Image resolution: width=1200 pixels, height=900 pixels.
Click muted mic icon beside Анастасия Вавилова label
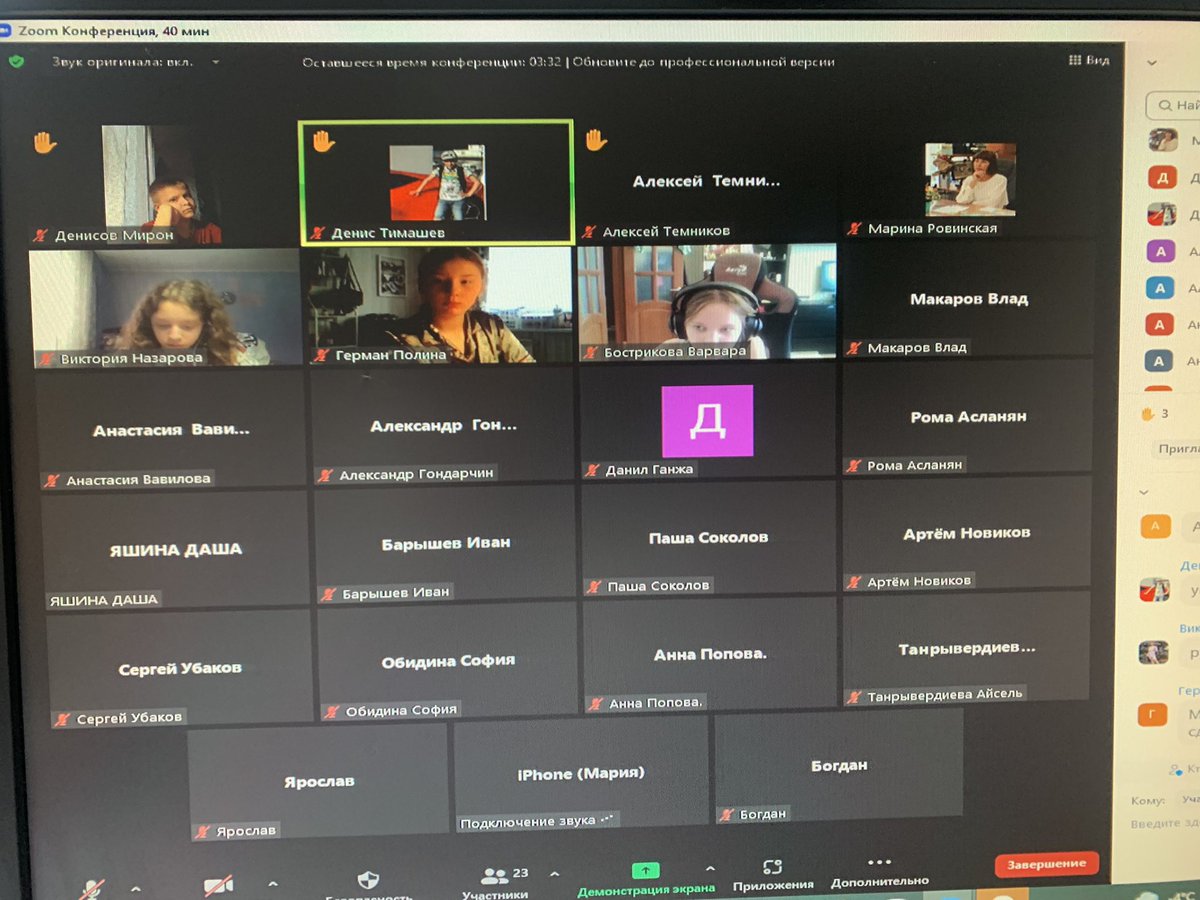(52, 480)
